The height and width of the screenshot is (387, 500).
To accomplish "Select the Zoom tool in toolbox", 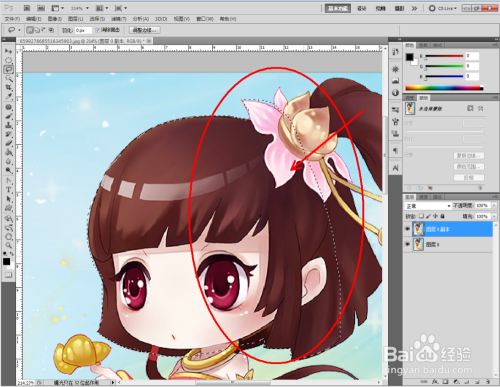I will (x=8, y=246).
